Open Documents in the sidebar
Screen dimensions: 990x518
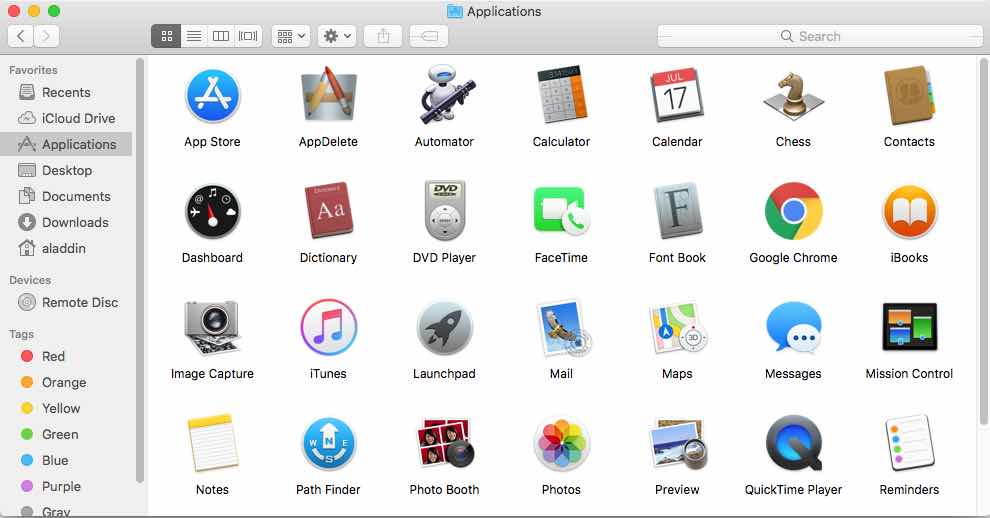coord(66,196)
